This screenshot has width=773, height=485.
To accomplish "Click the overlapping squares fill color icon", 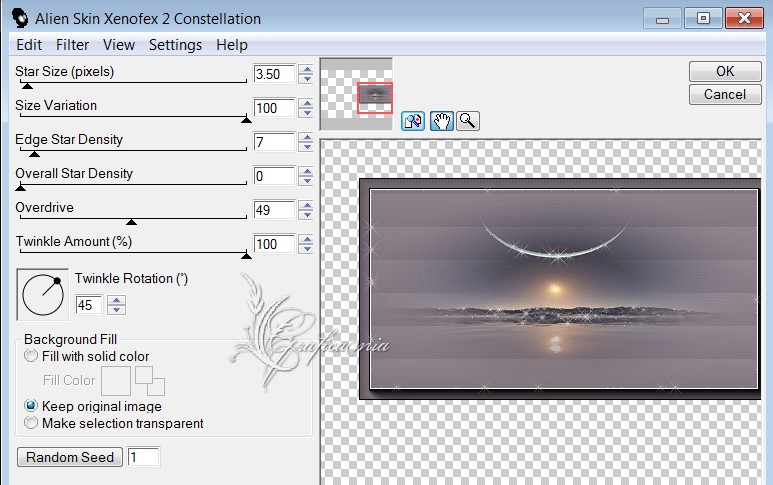I will click(150, 381).
